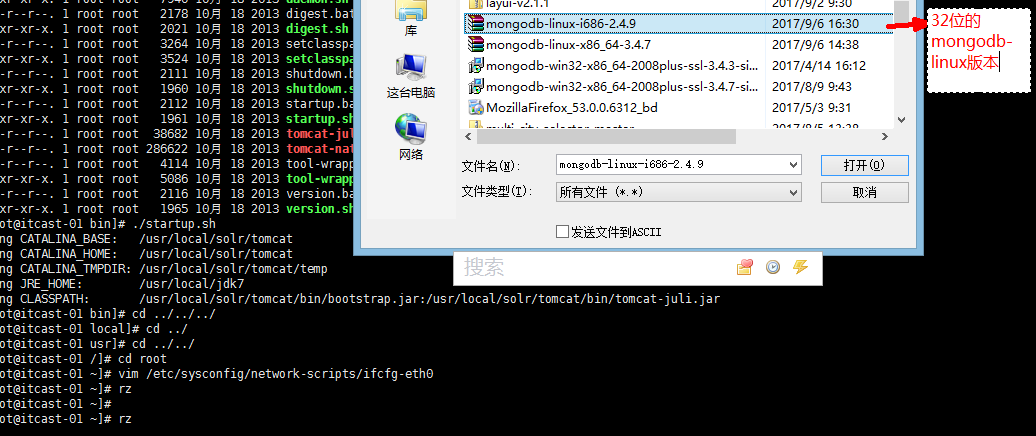Click the ./startup.sh command in terminal
The width and height of the screenshot is (1036, 436).
point(174,224)
